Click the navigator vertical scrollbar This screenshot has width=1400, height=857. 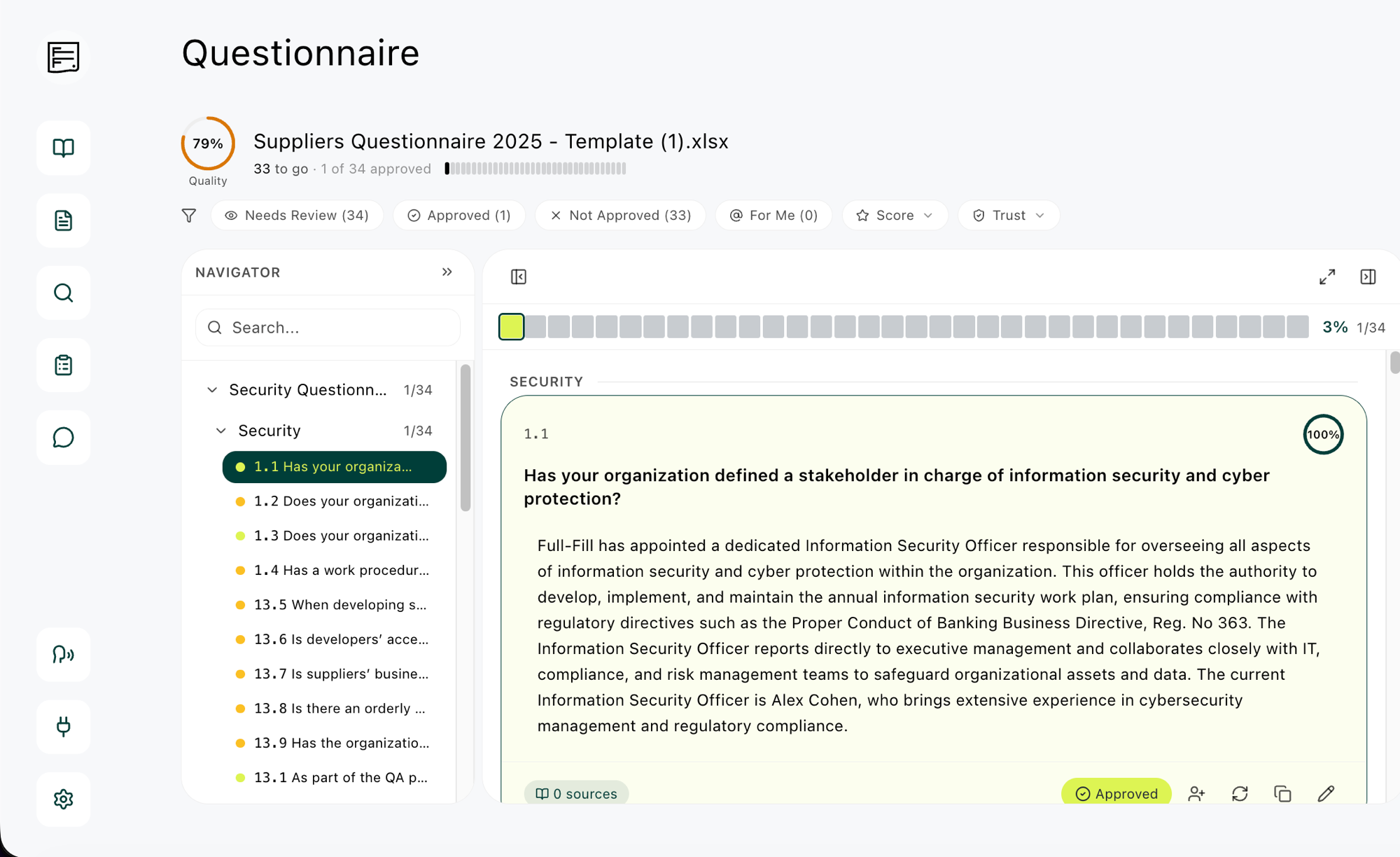[x=465, y=438]
